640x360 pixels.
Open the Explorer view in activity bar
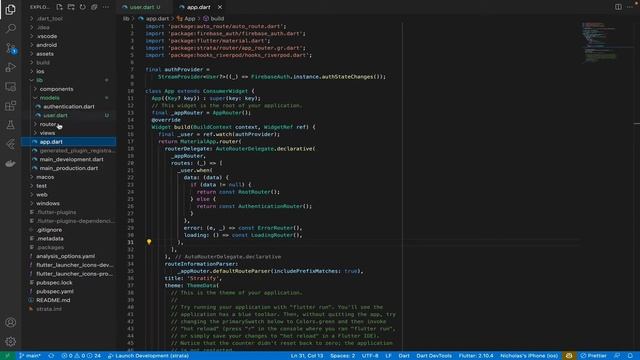point(11,9)
